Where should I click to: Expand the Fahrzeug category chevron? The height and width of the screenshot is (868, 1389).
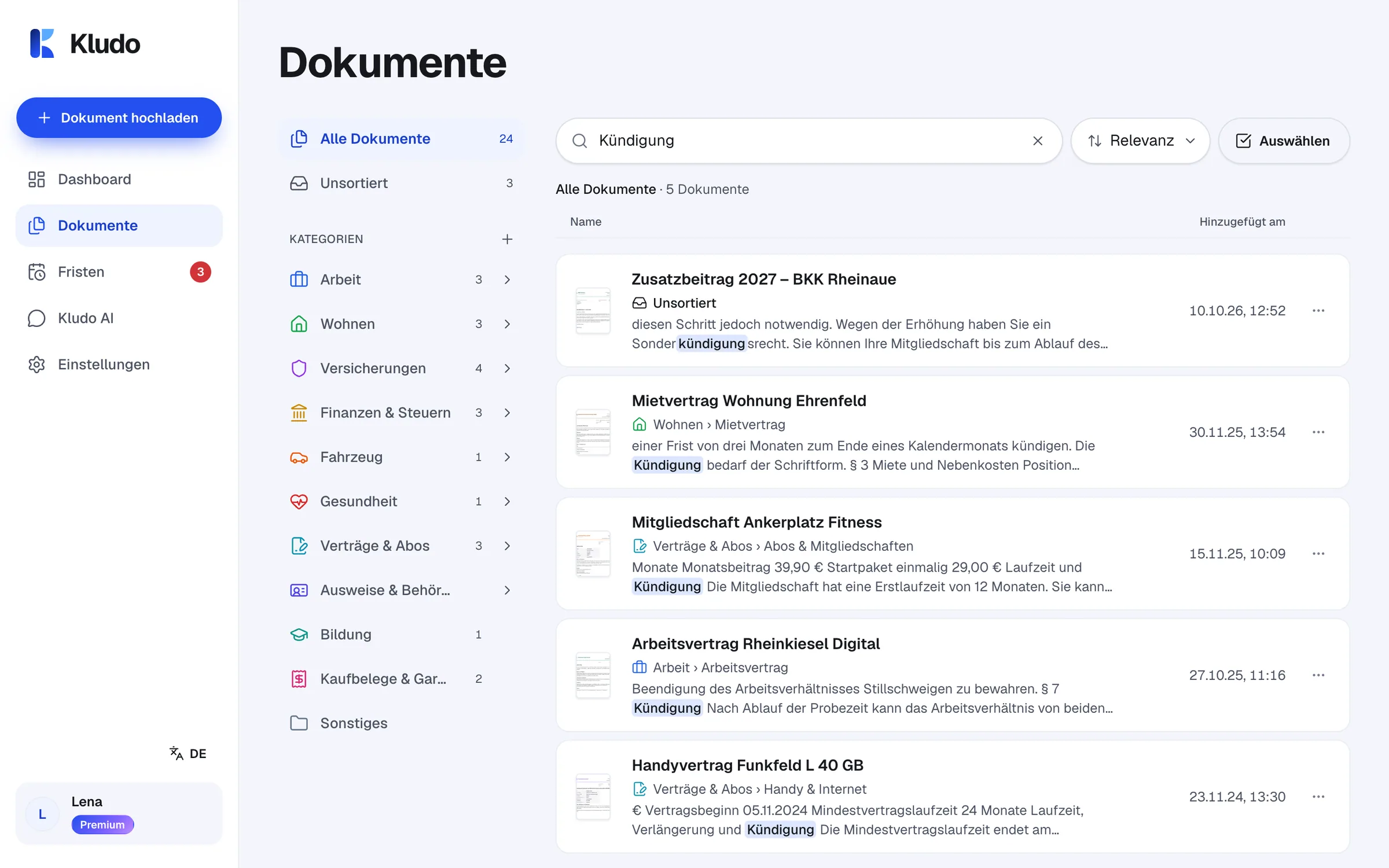click(507, 457)
